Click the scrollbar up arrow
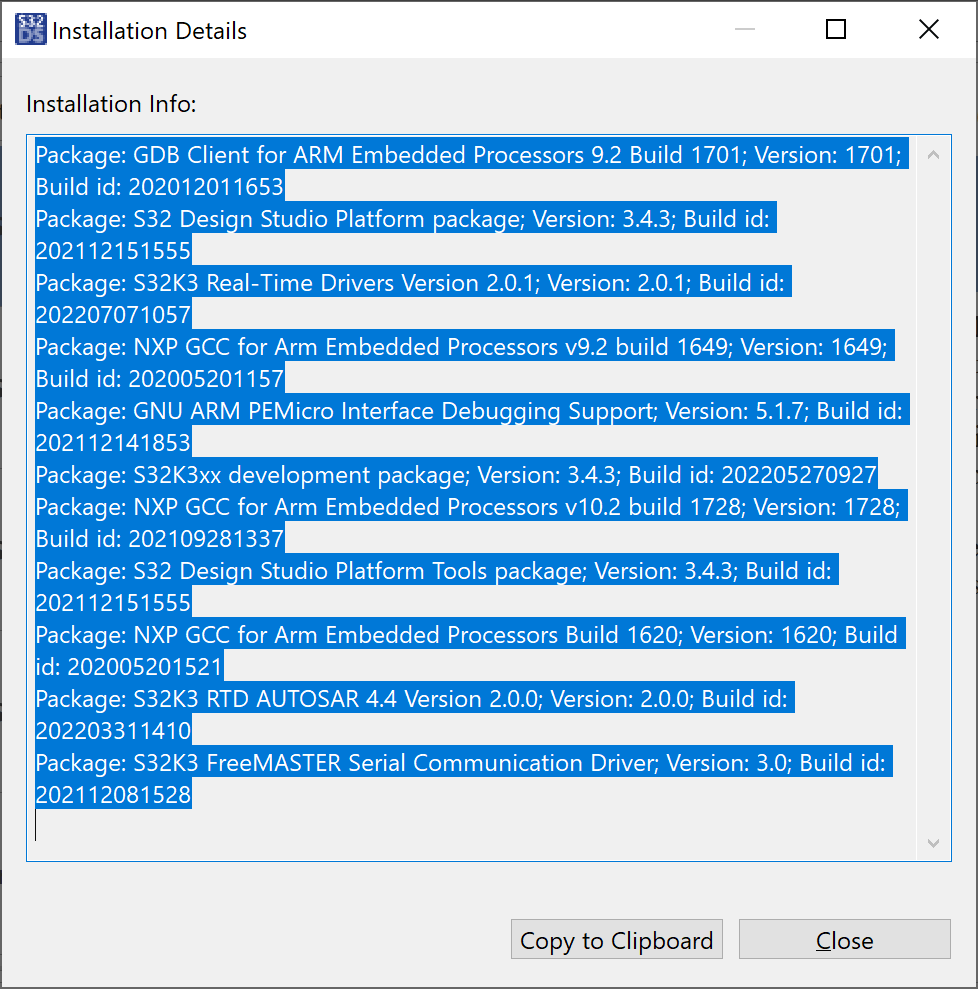The height and width of the screenshot is (989, 978). pos(933,155)
